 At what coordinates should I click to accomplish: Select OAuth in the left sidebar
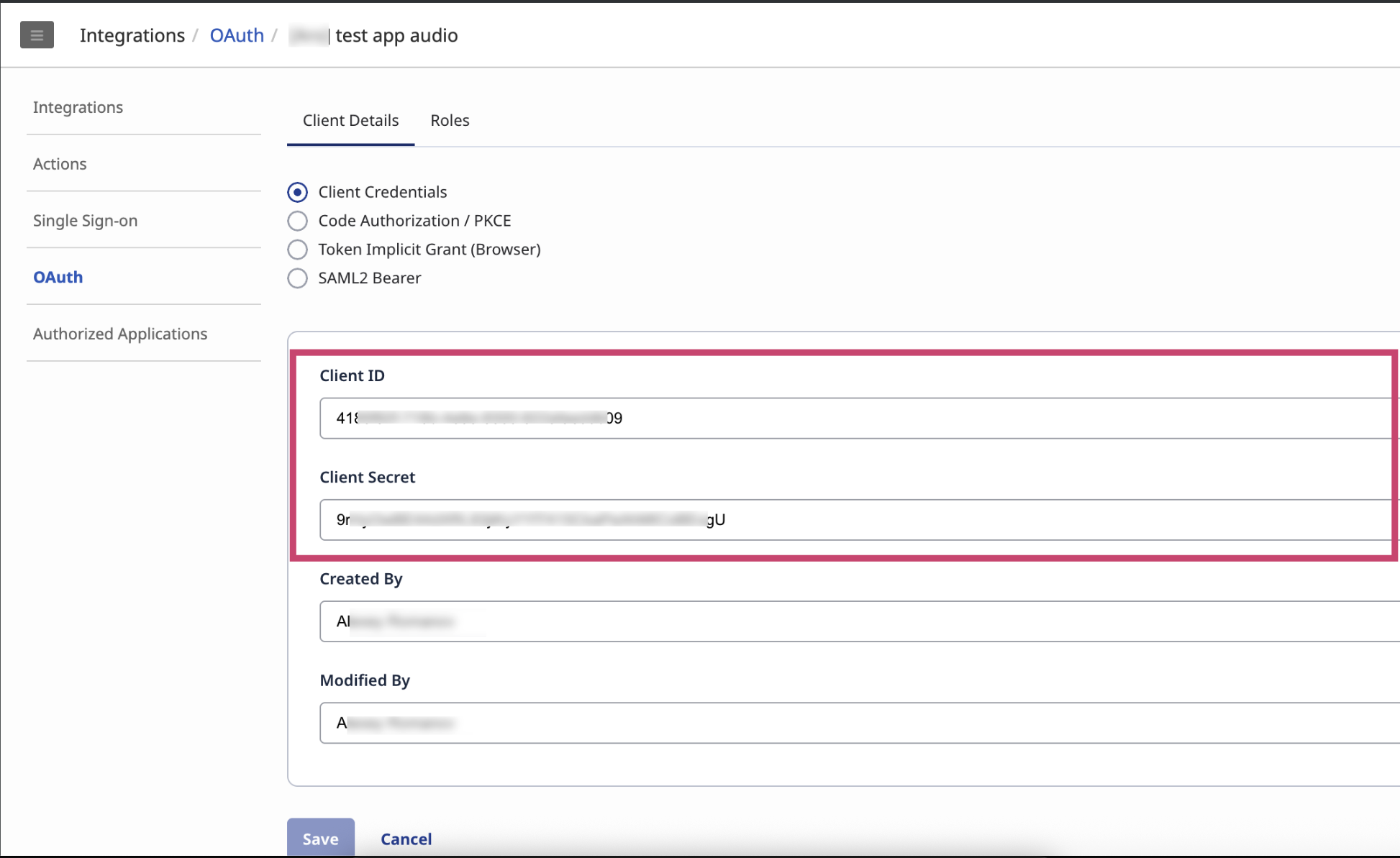tap(58, 277)
